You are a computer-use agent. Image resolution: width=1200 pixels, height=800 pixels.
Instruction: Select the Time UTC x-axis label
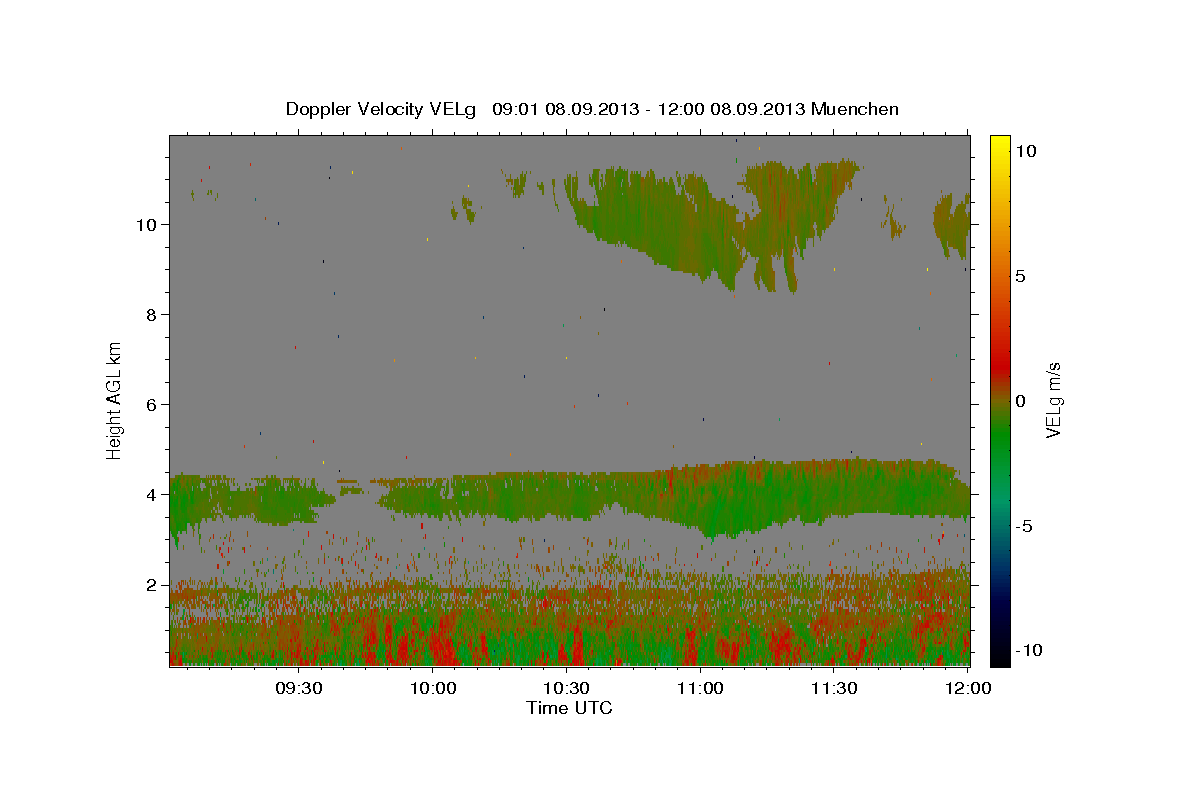(569, 708)
